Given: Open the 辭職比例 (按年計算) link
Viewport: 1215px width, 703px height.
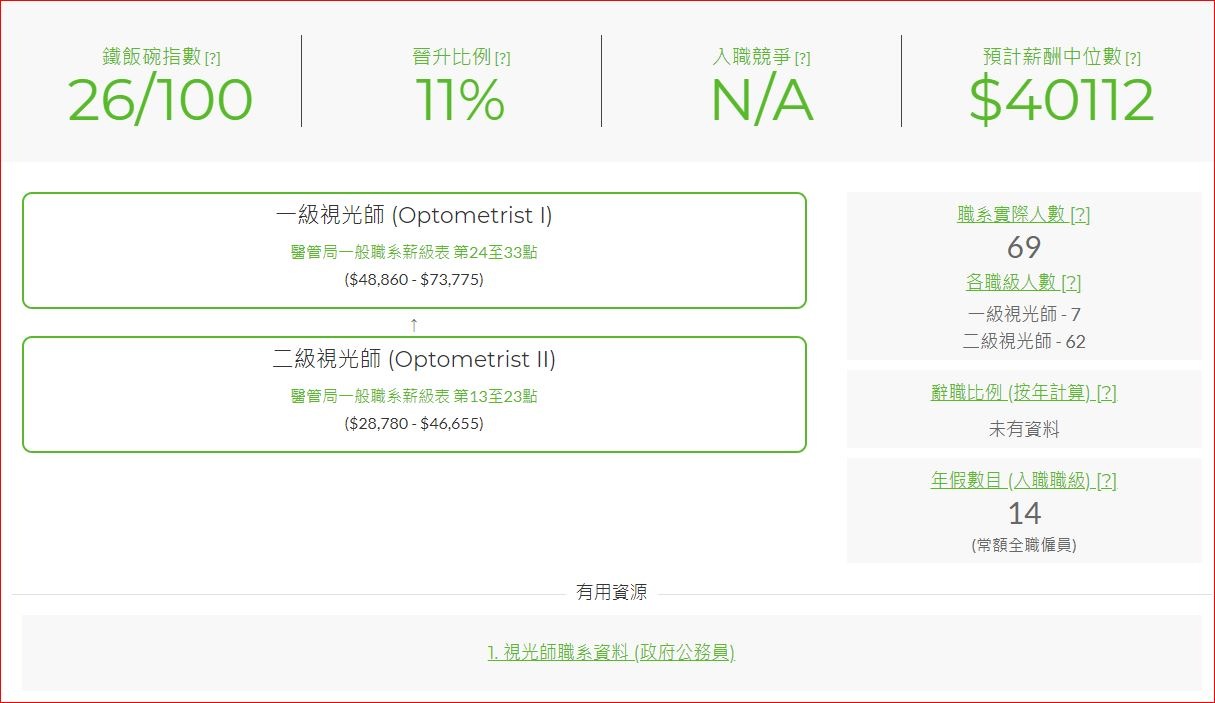Looking at the screenshot, I should (1009, 393).
